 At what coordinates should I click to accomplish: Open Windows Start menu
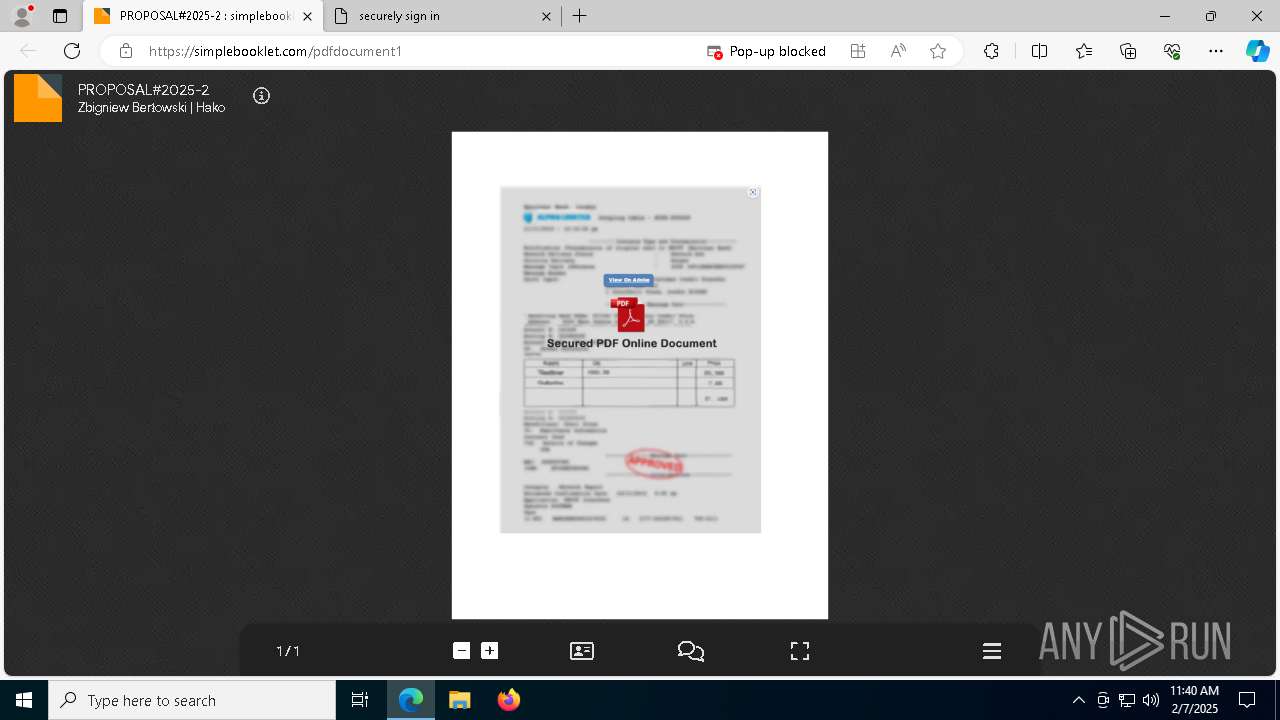(x=24, y=700)
